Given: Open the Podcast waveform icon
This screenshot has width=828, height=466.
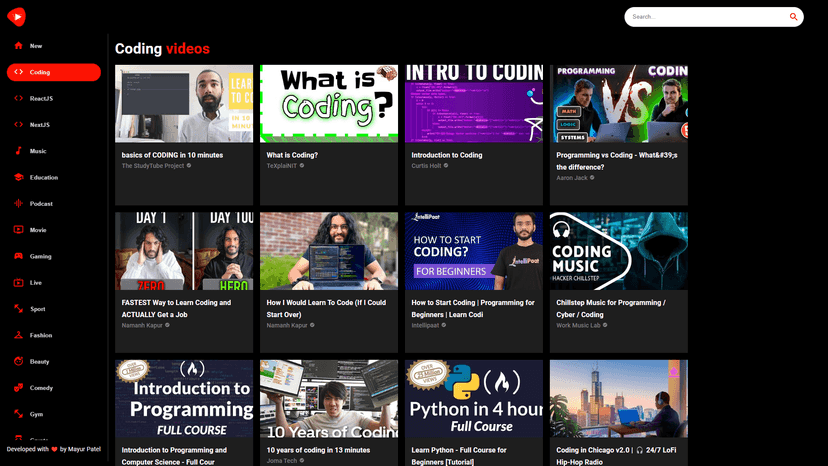Looking at the screenshot, I should [18, 203].
